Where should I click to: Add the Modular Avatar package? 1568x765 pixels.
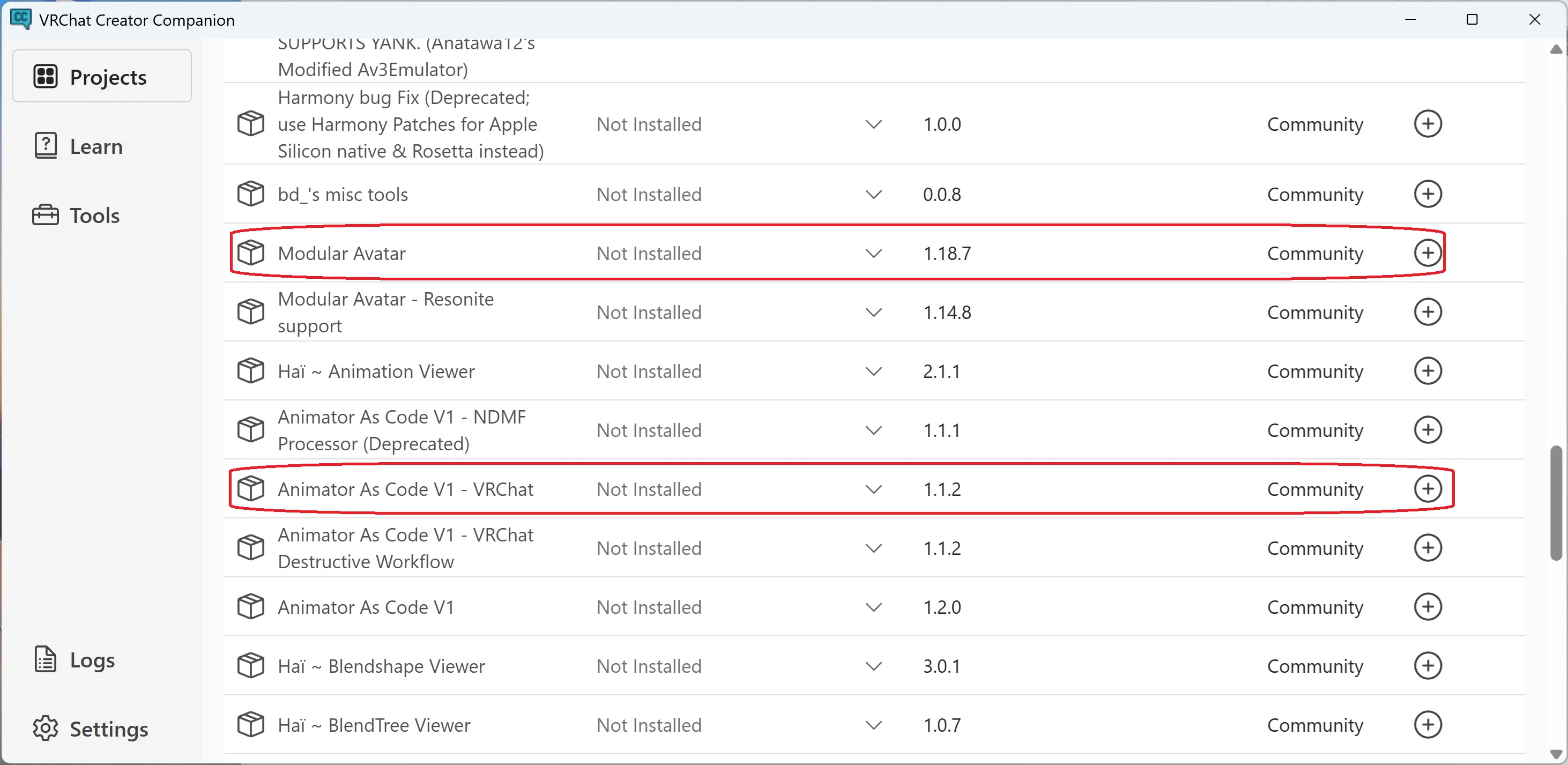(x=1428, y=252)
